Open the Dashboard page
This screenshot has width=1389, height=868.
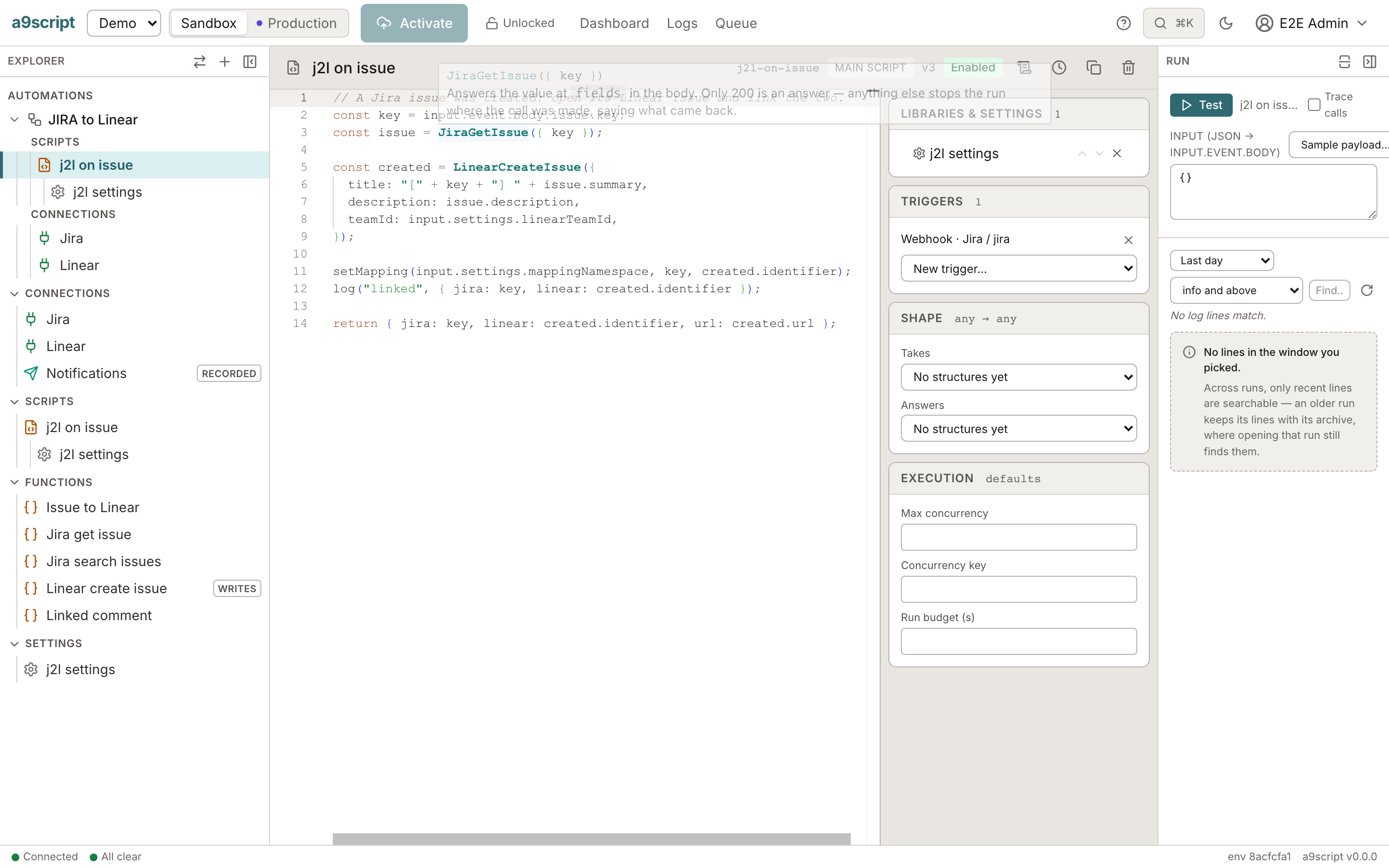[614, 23]
